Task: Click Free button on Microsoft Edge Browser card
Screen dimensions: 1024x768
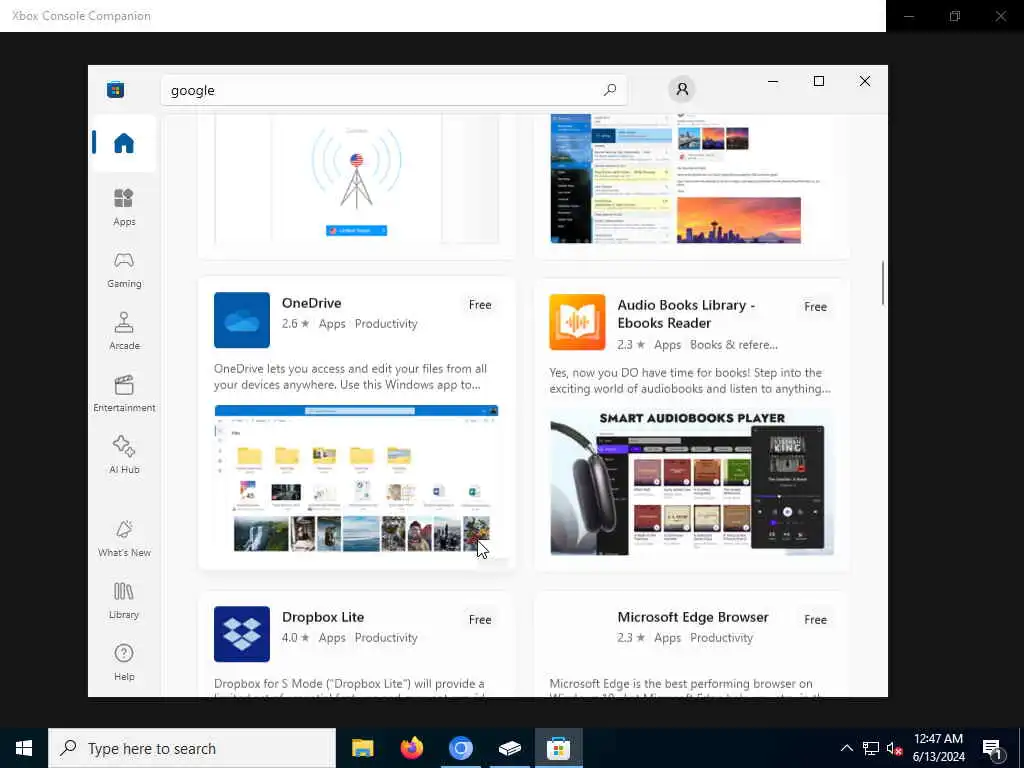Action: (x=815, y=620)
